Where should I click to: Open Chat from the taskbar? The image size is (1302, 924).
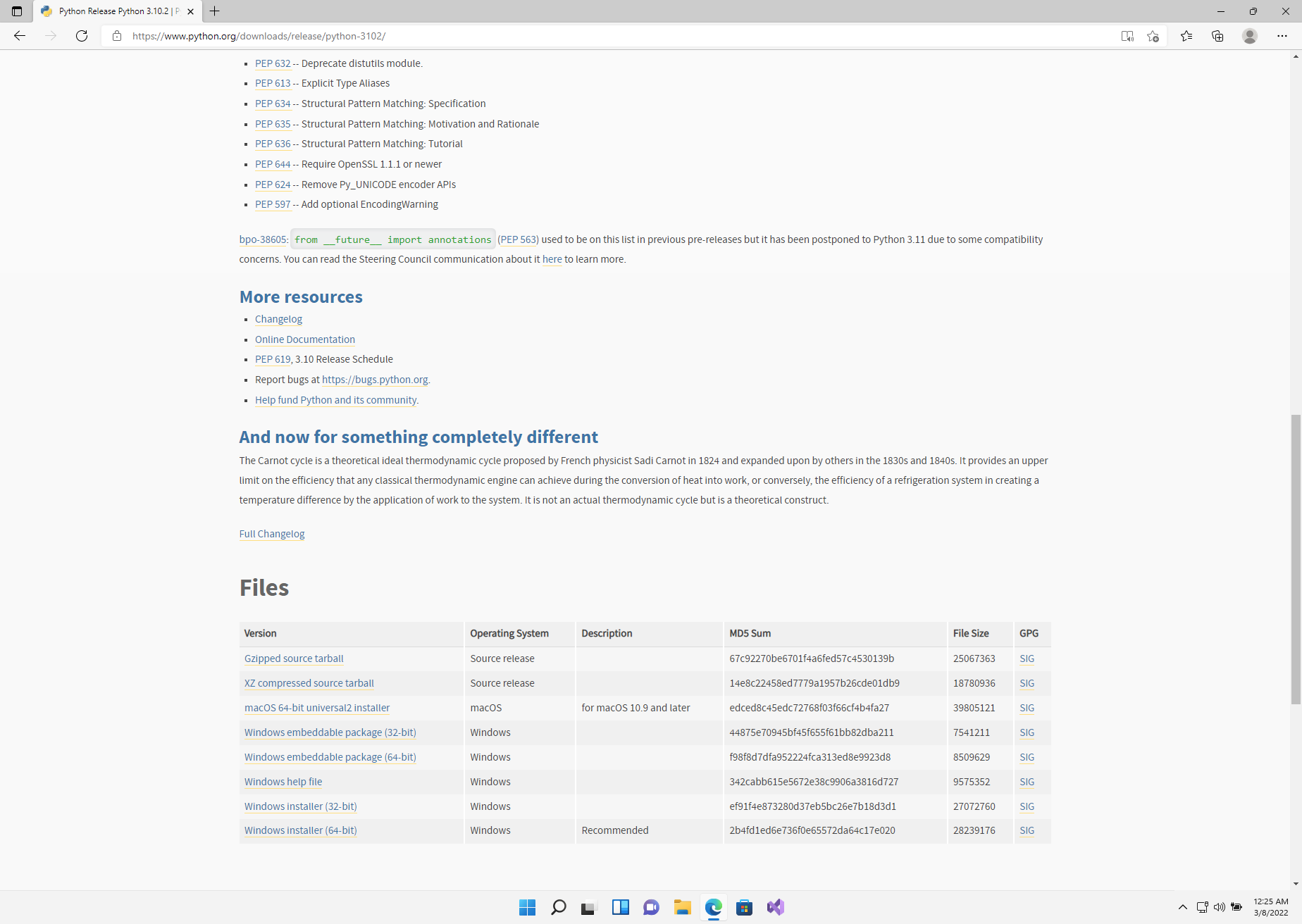(x=651, y=907)
